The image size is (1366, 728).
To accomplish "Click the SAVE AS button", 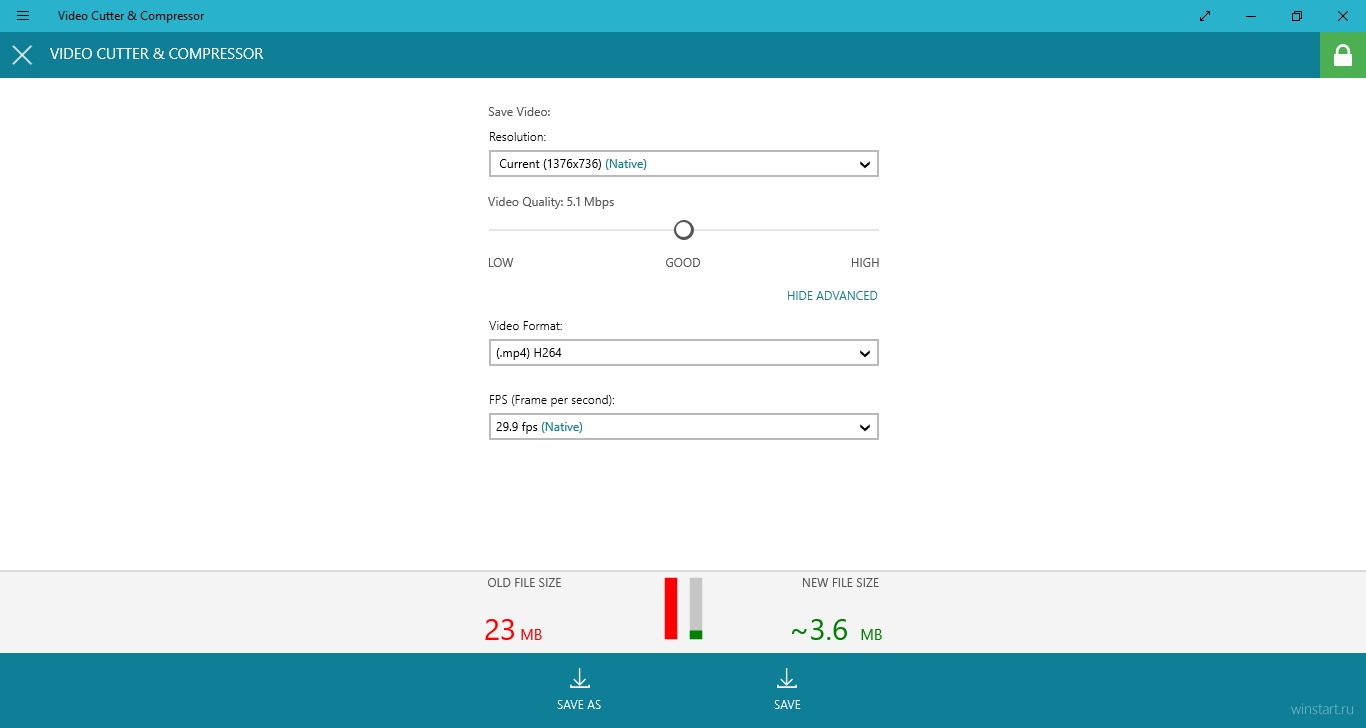I will click(x=579, y=690).
